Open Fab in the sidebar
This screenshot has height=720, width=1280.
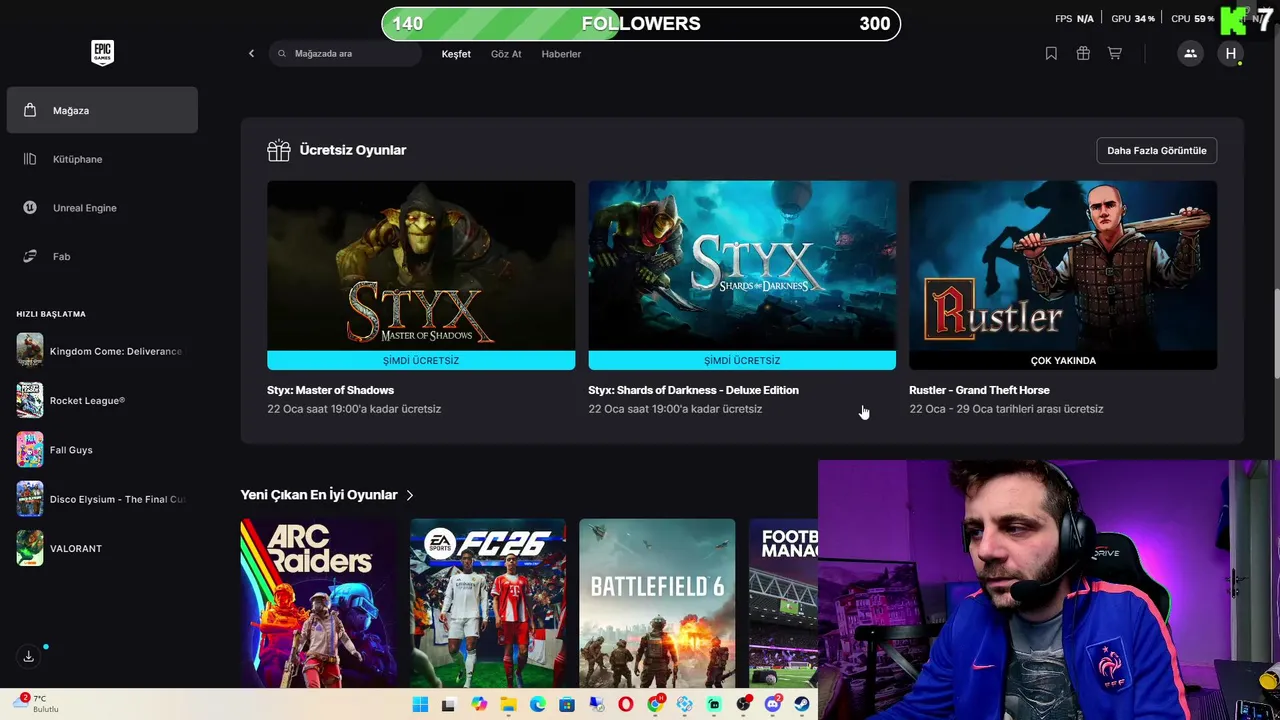(x=102, y=257)
